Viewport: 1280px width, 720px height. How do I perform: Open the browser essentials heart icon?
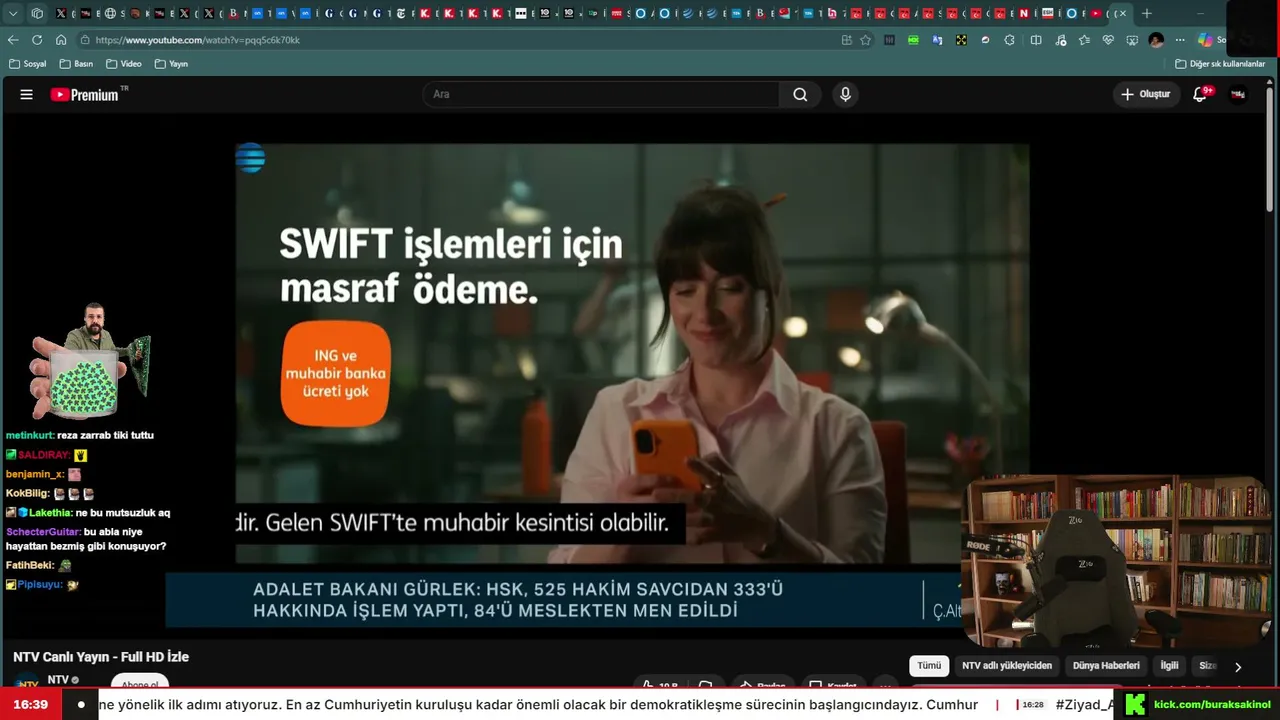point(1108,40)
